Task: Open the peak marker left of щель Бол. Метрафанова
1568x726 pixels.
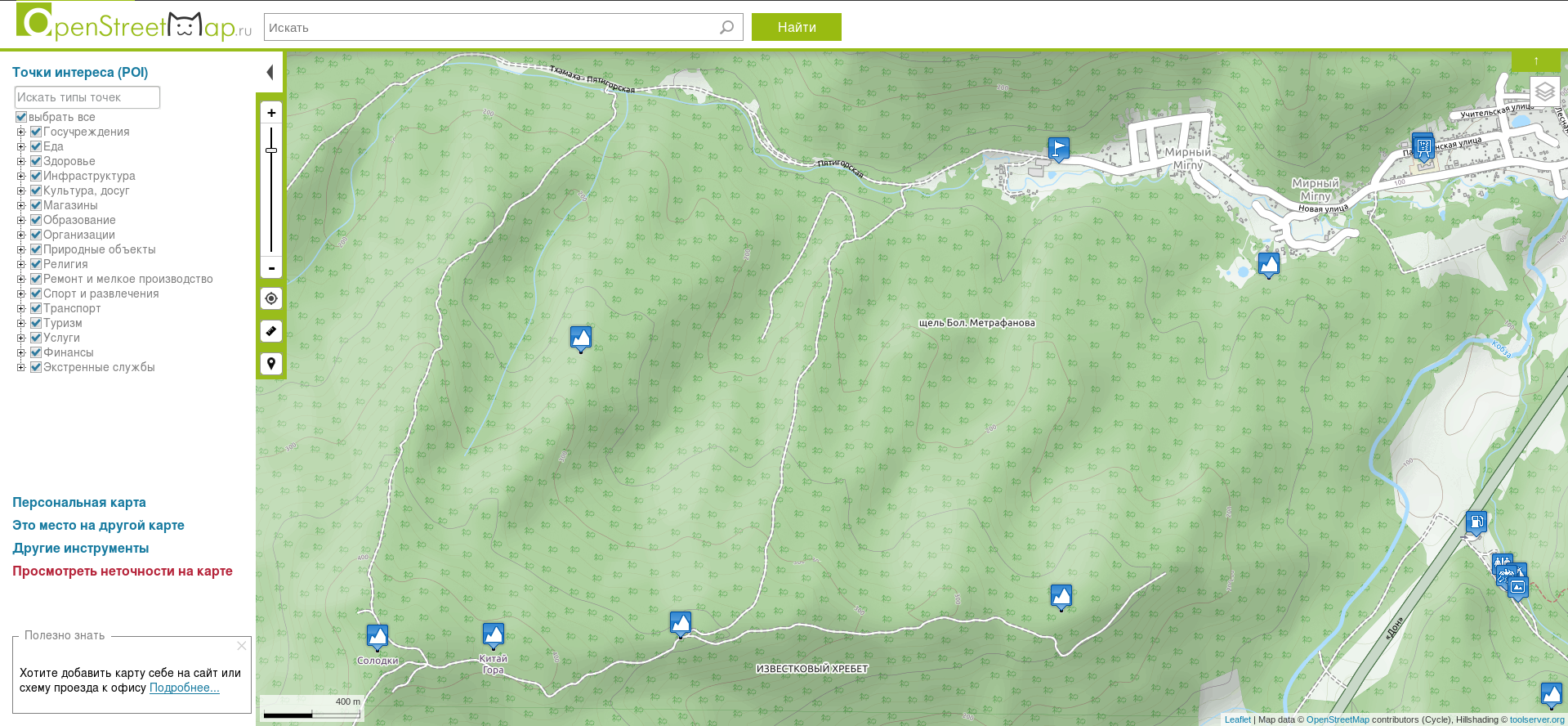Action: click(581, 338)
